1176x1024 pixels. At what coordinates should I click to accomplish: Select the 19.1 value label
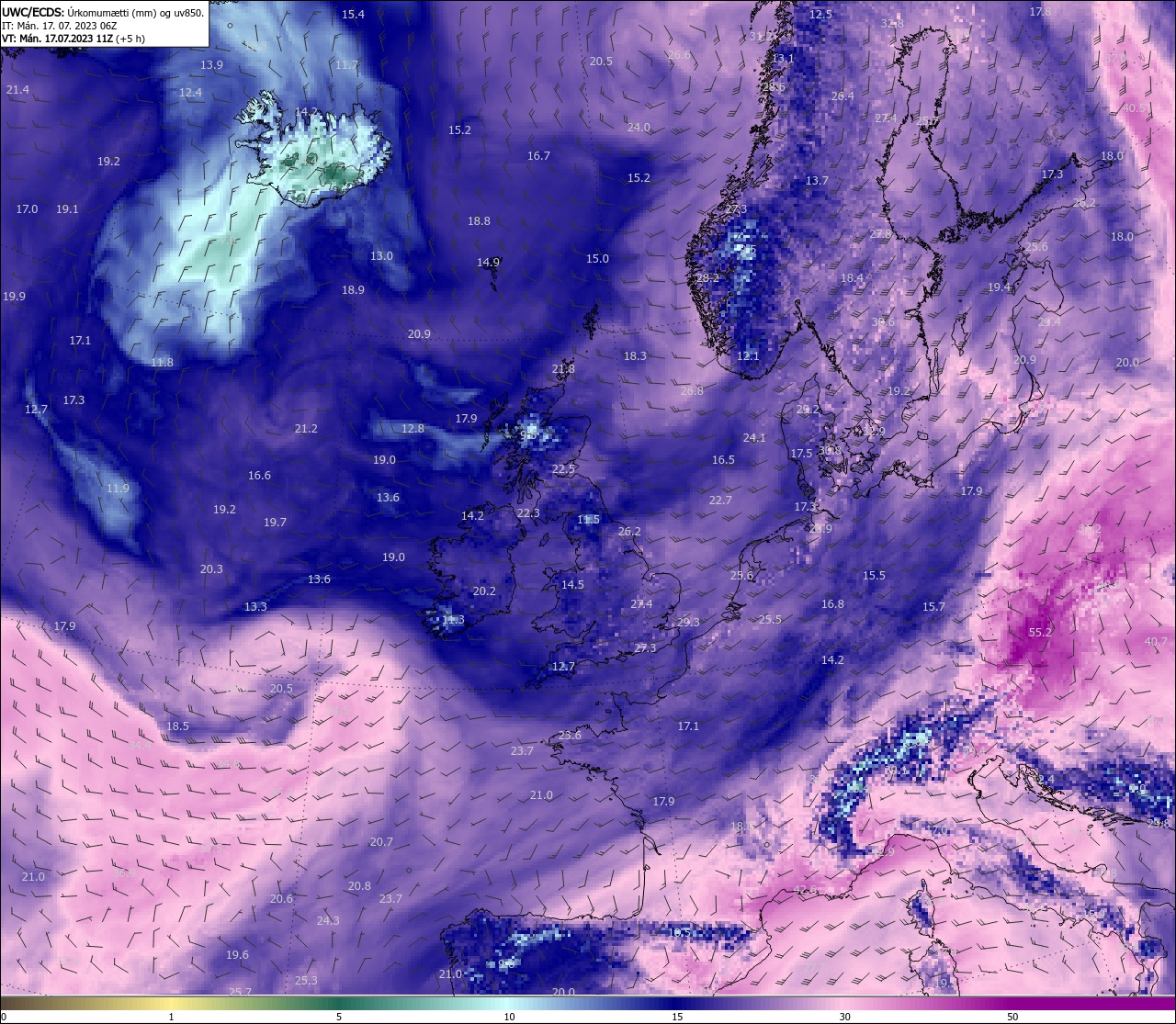tap(67, 209)
